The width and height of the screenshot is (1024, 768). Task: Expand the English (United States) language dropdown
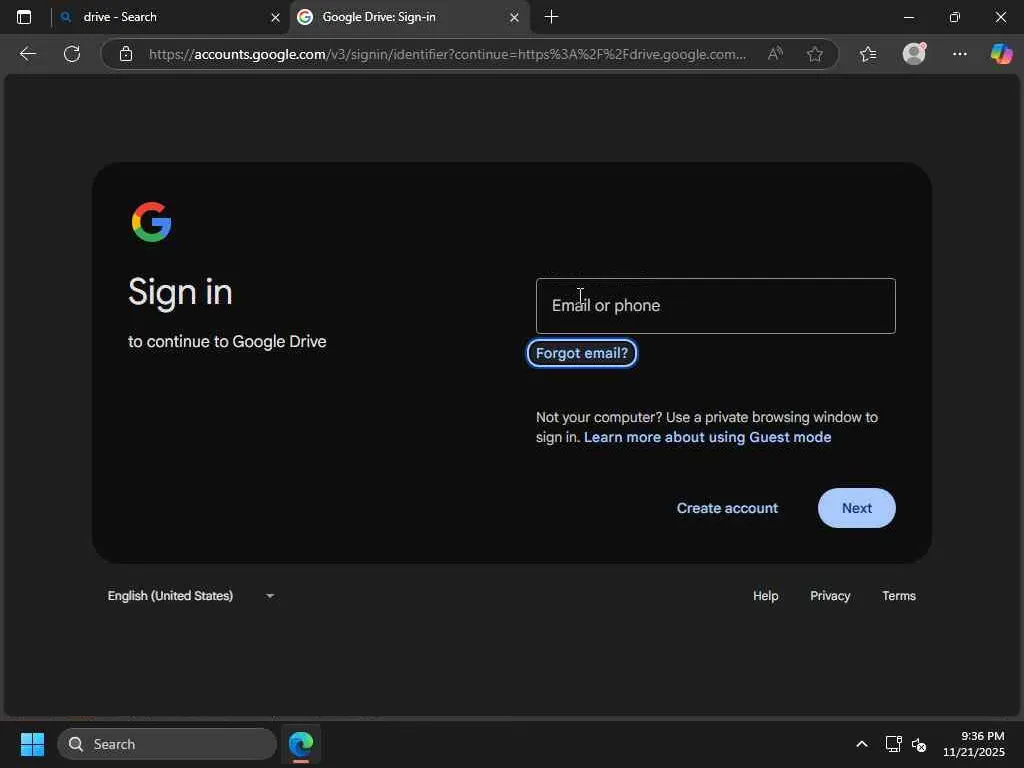[191, 596]
